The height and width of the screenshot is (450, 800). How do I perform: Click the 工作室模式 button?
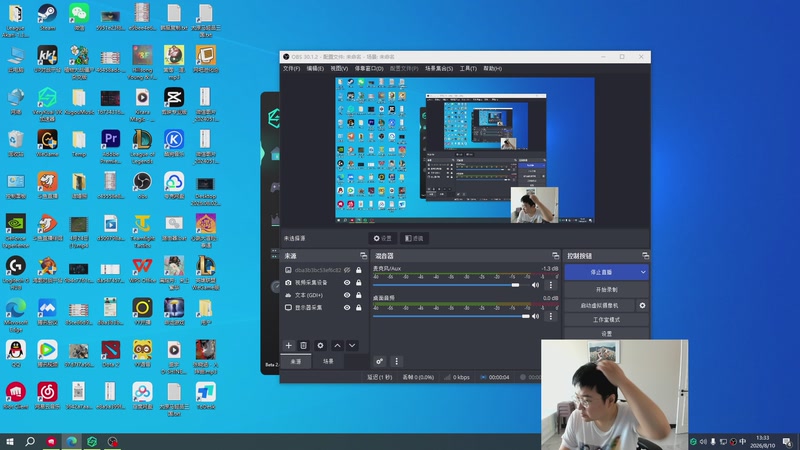pos(607,319)
